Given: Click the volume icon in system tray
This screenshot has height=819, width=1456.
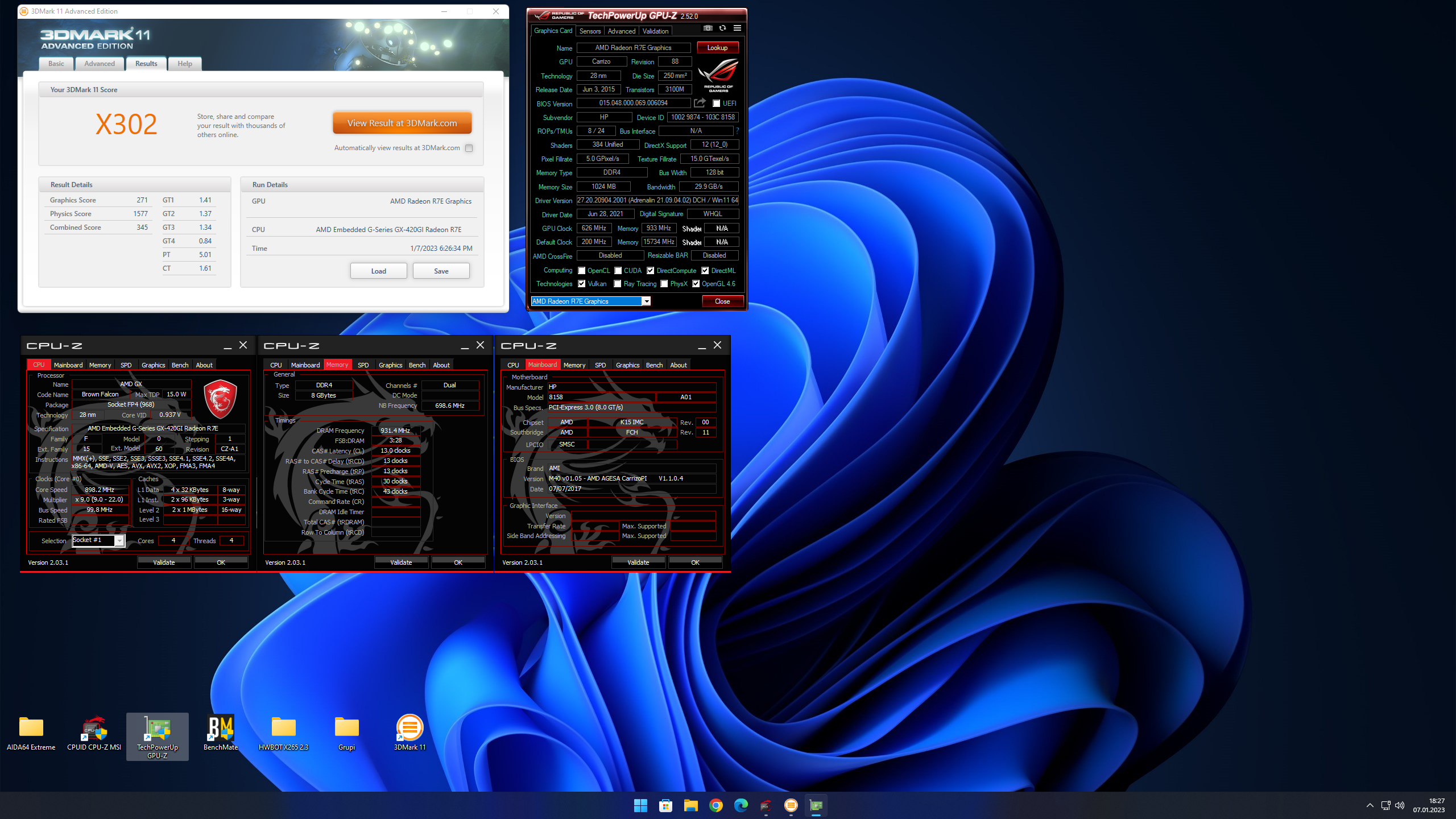Looking at the screenshot, I should coord(1400,805).
